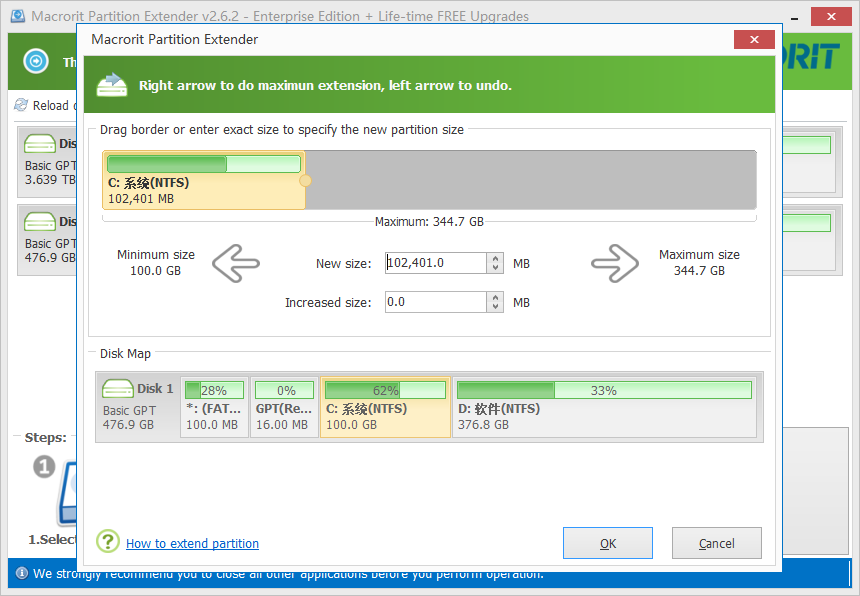Select C: 100.0 GB partition in Disk Map
Screen dimensions: 860x596
(x=385, y=407)
